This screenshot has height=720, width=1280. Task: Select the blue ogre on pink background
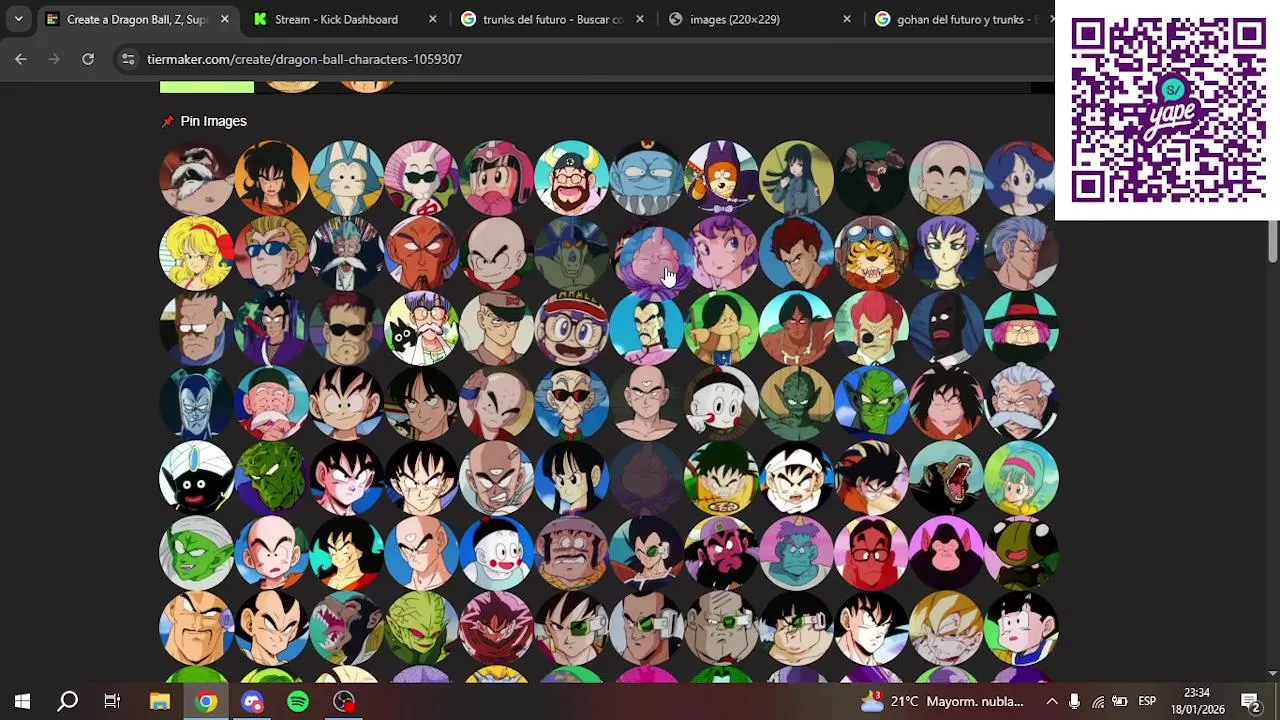tap(797, 553)
